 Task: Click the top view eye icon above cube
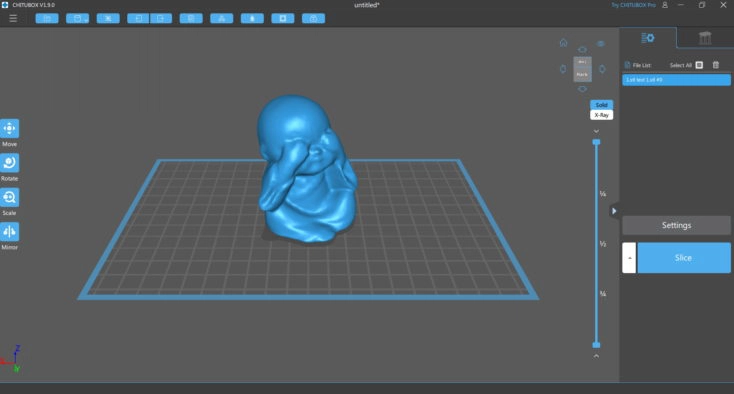pyautogui.click(x=582, y=50)
